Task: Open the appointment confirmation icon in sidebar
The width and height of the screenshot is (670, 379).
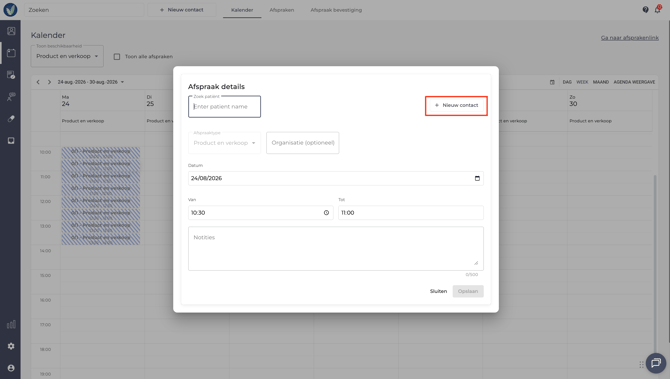Action: 11,75
